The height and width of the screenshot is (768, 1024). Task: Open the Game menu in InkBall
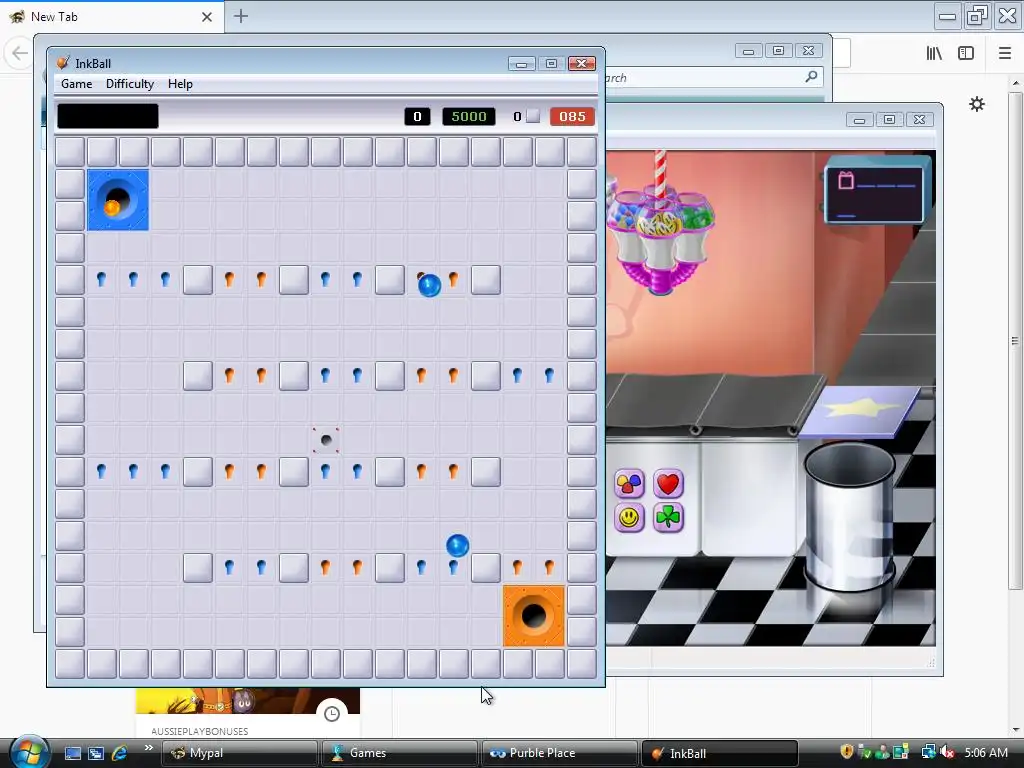coord(76,84)
